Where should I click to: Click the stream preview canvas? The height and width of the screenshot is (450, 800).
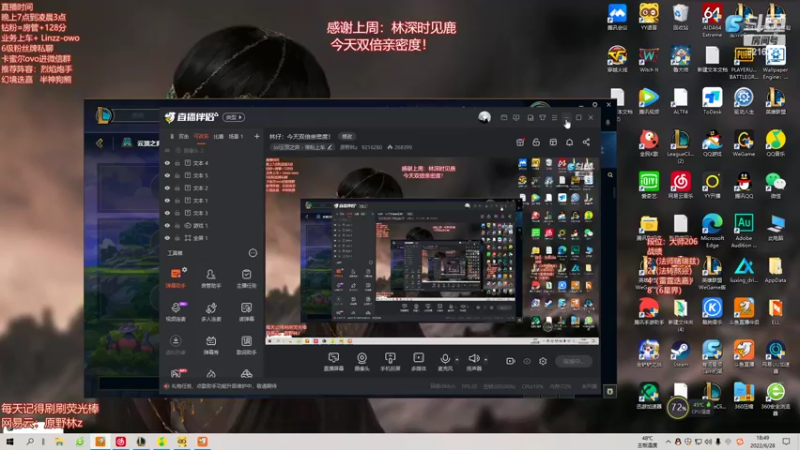432,250
